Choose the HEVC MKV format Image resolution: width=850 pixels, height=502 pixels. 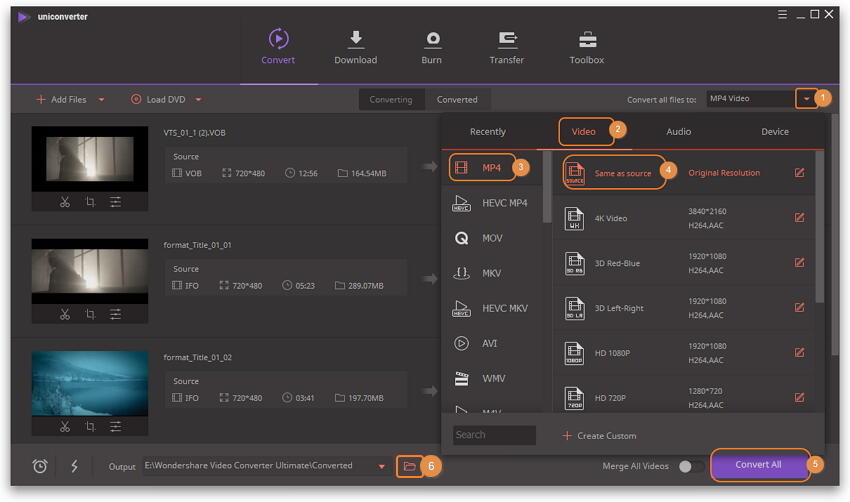tap(492, 308)
